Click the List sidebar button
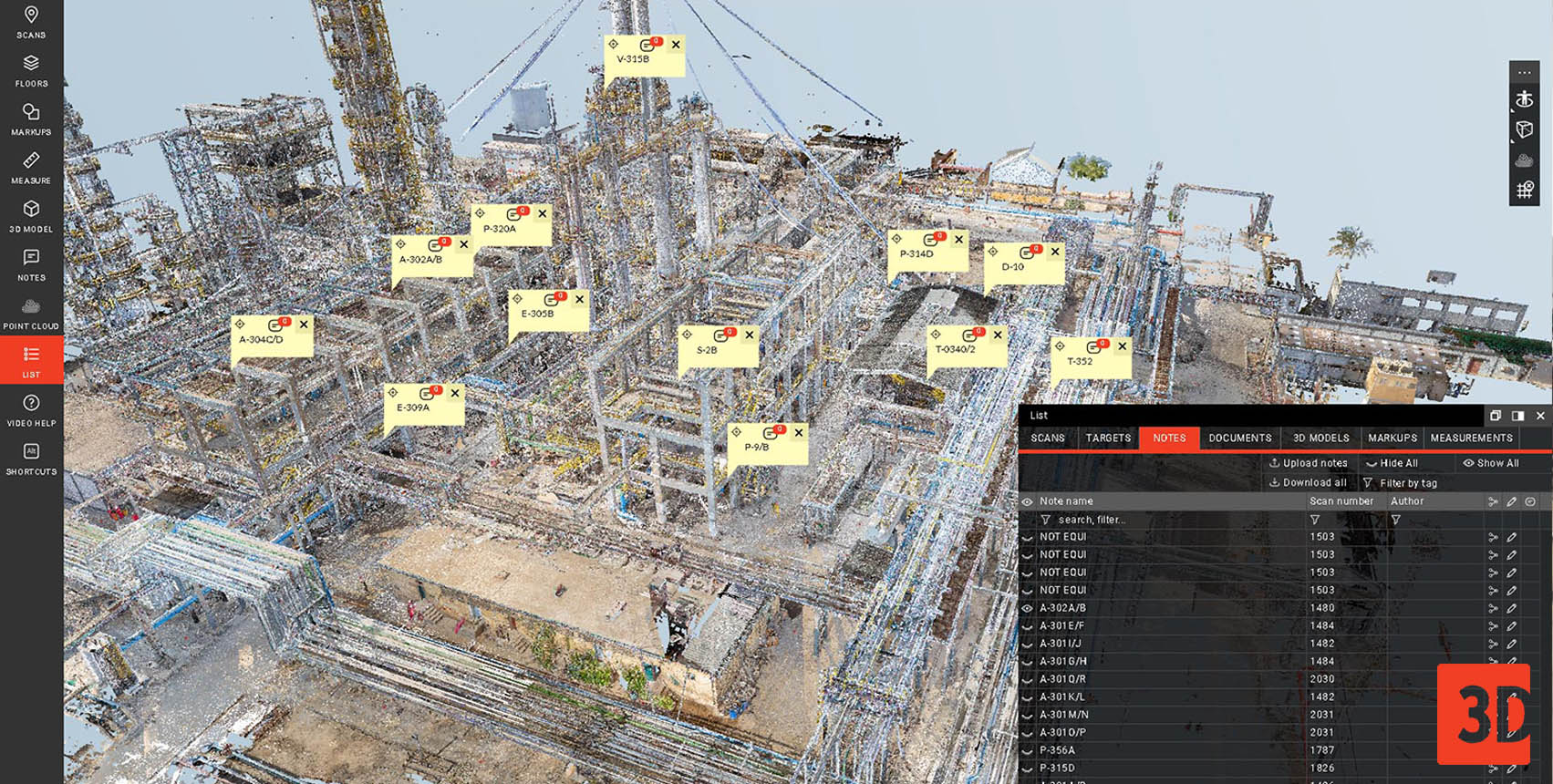Screen dimensions: 1553x784 click(31, 361)
